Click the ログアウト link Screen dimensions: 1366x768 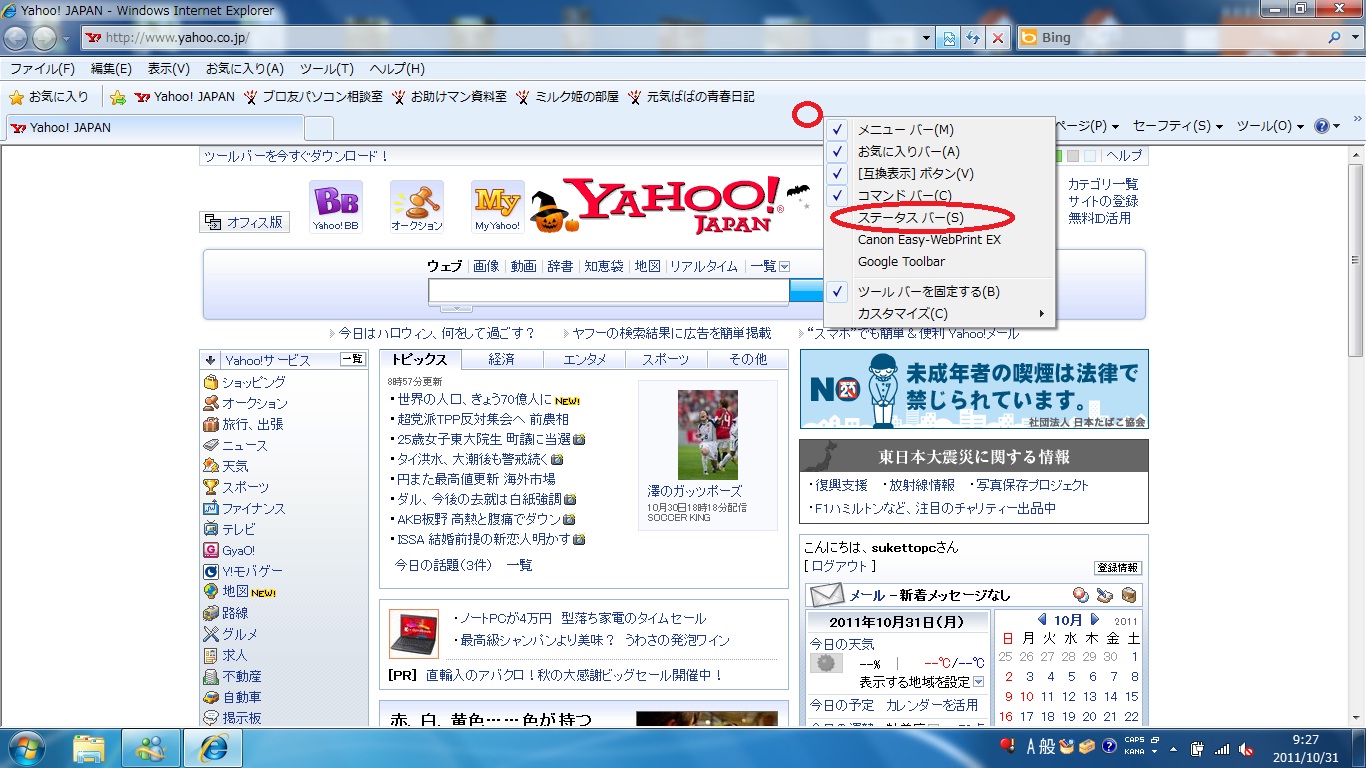[x=840, y=566]
